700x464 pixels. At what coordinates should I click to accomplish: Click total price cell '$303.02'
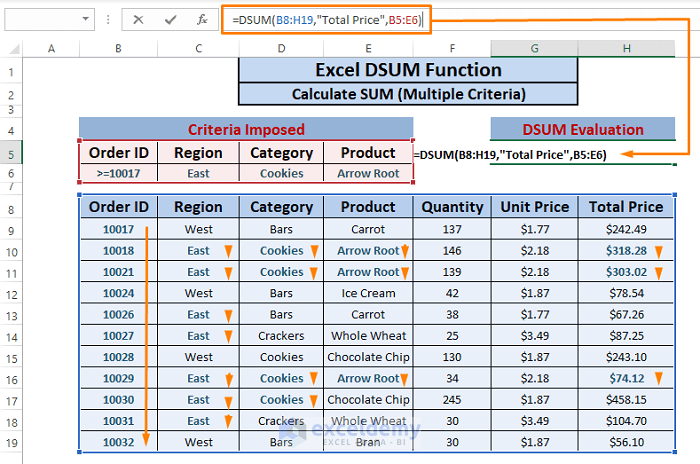626,272
